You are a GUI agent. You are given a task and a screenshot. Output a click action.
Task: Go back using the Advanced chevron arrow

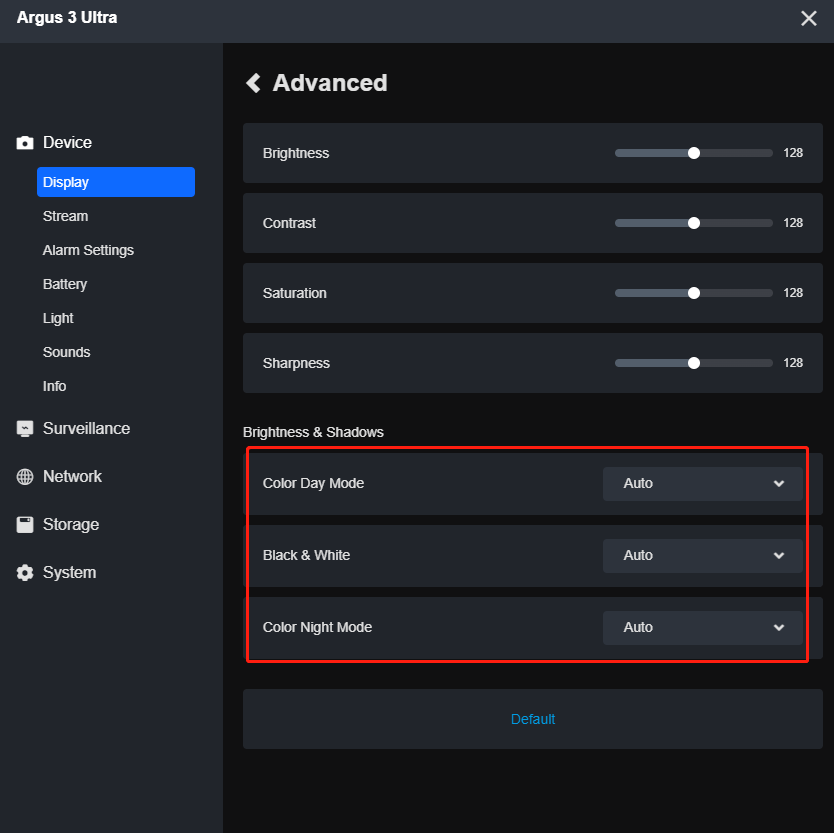coord(253,83)
